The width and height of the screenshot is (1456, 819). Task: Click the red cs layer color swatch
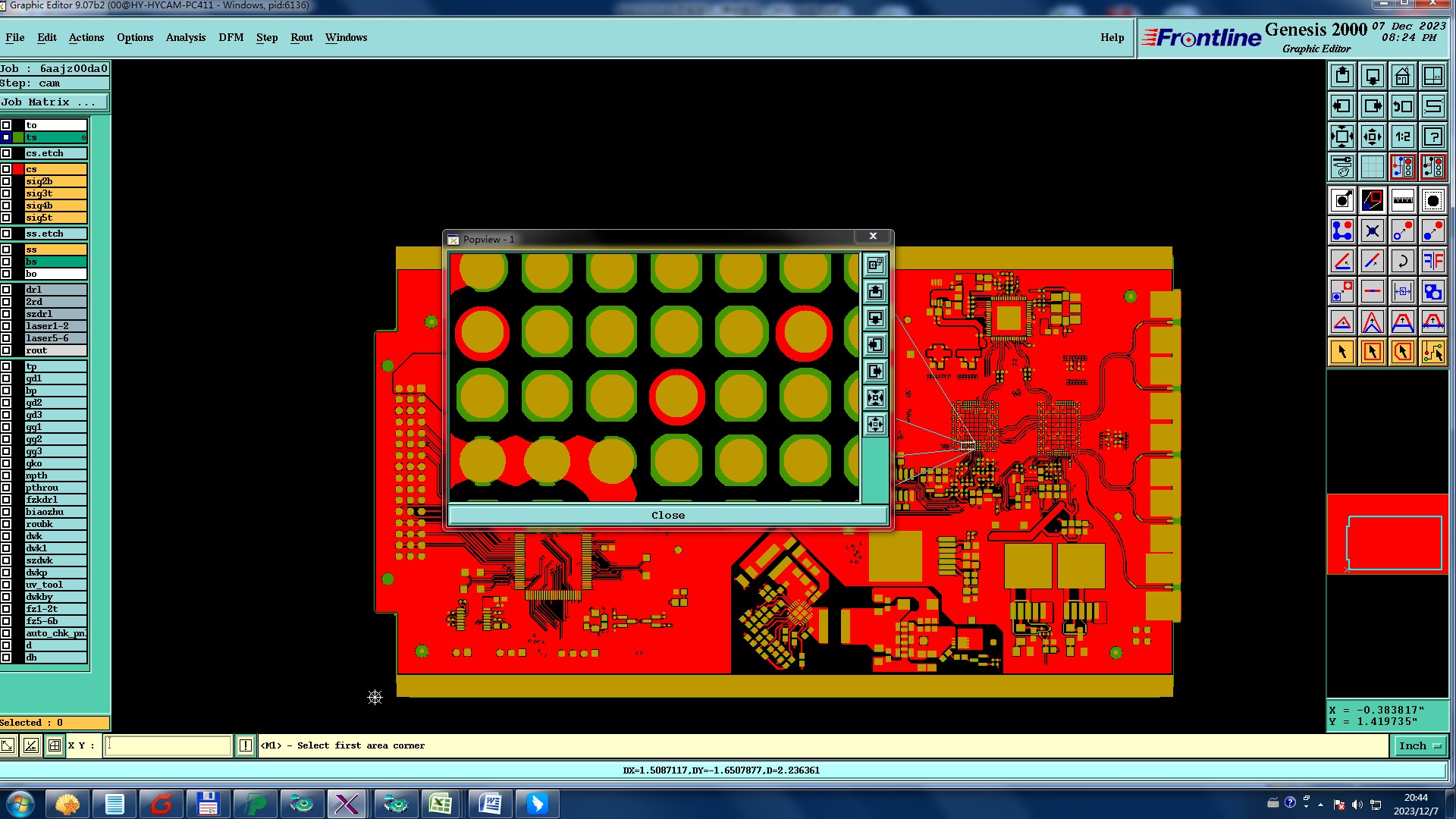pyautogui.click(x=18, y=169)
